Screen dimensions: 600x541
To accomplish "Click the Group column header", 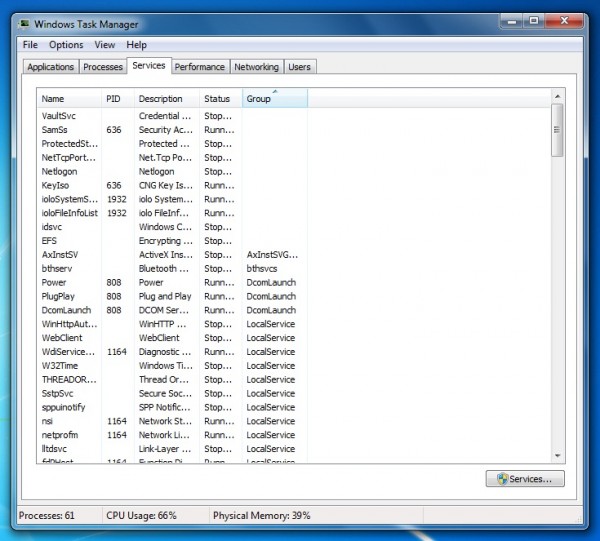I will pos(275,99).
